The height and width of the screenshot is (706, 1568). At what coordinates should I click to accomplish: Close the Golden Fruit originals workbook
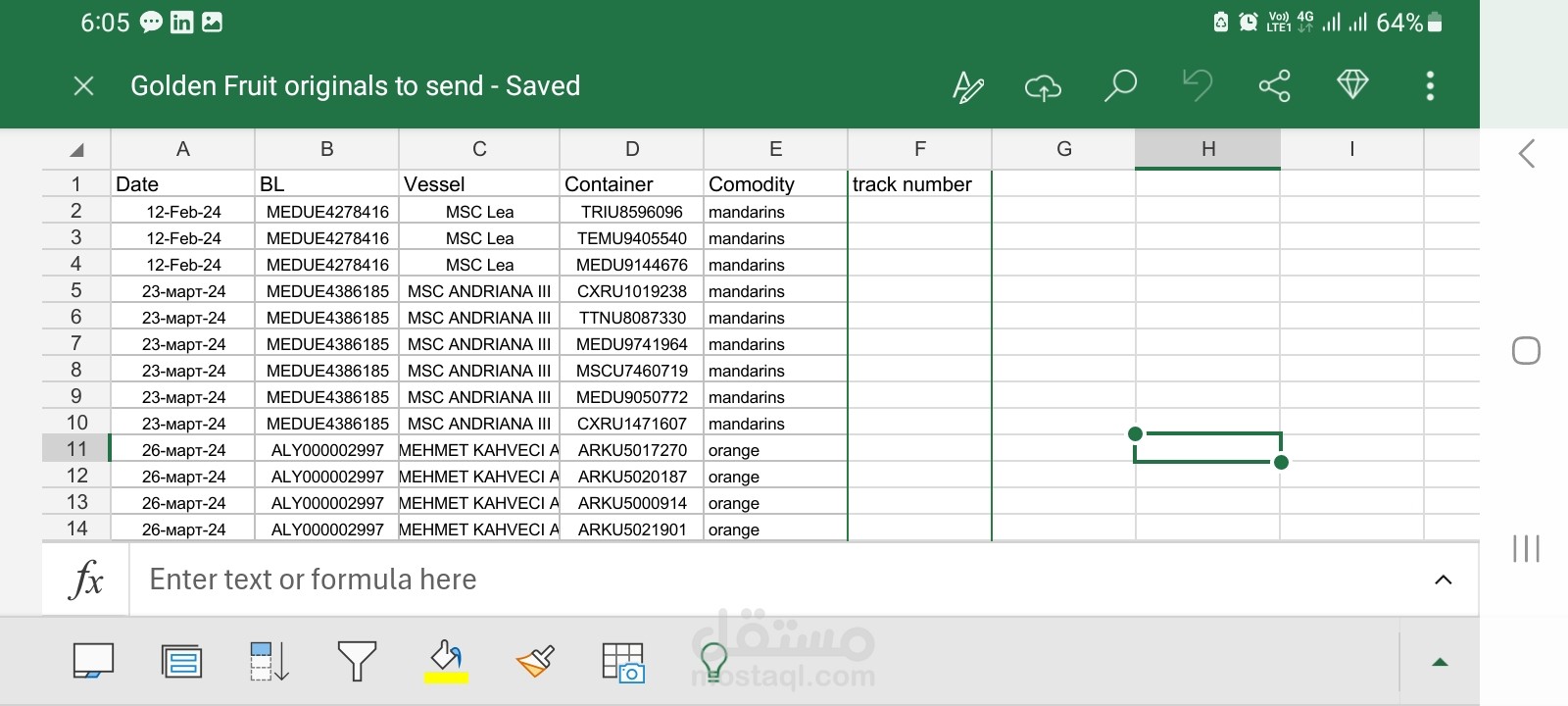[x=84, y=86]
